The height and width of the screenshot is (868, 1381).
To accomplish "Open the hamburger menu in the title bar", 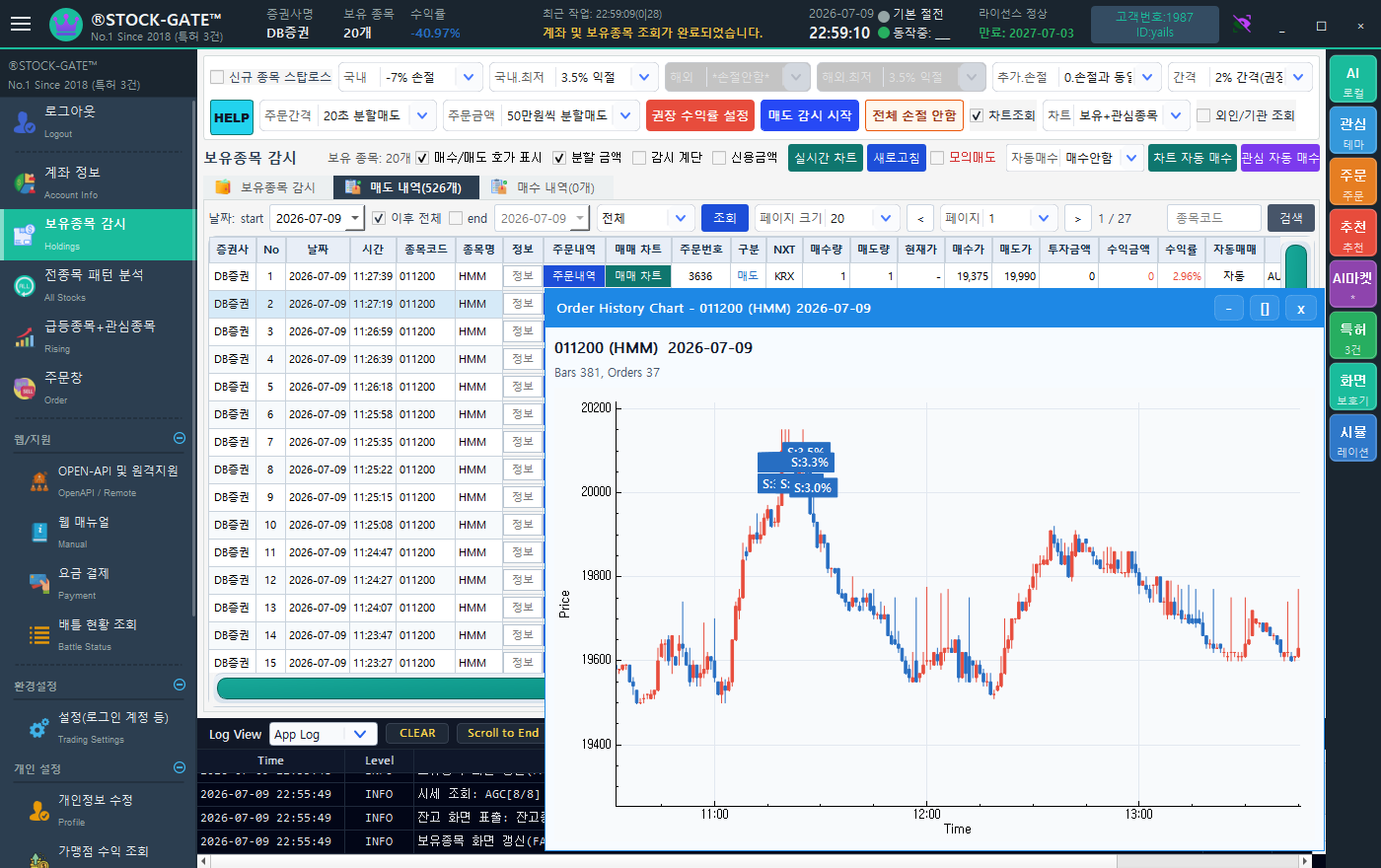I will click(x=21, y=25).
